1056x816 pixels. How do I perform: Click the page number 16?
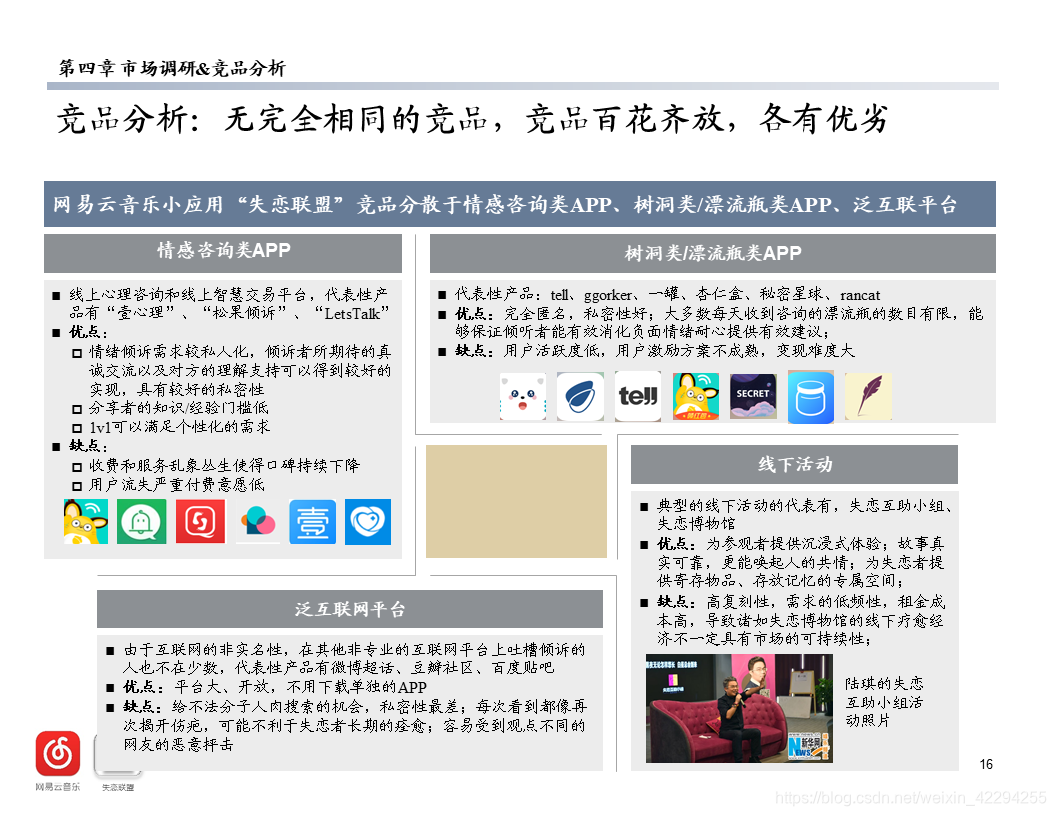pyautogui.click(x=986, y=764)
